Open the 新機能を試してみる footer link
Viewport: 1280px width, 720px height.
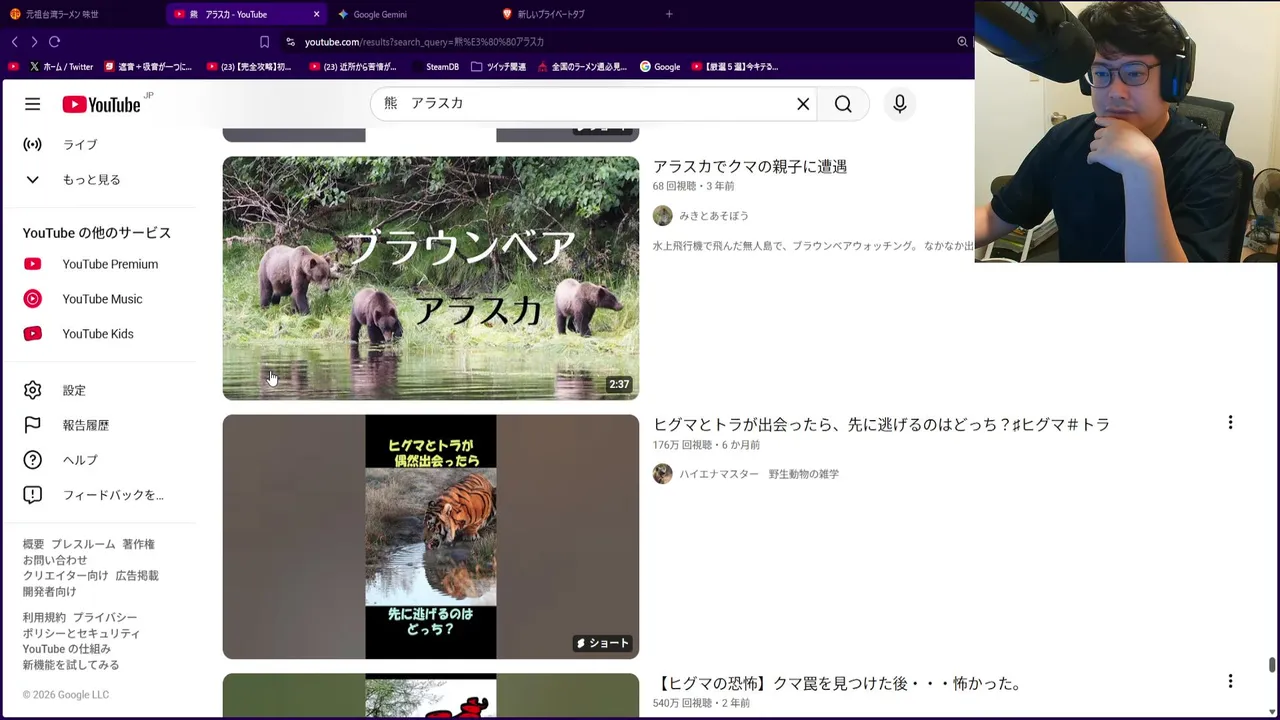click(71, 665)
